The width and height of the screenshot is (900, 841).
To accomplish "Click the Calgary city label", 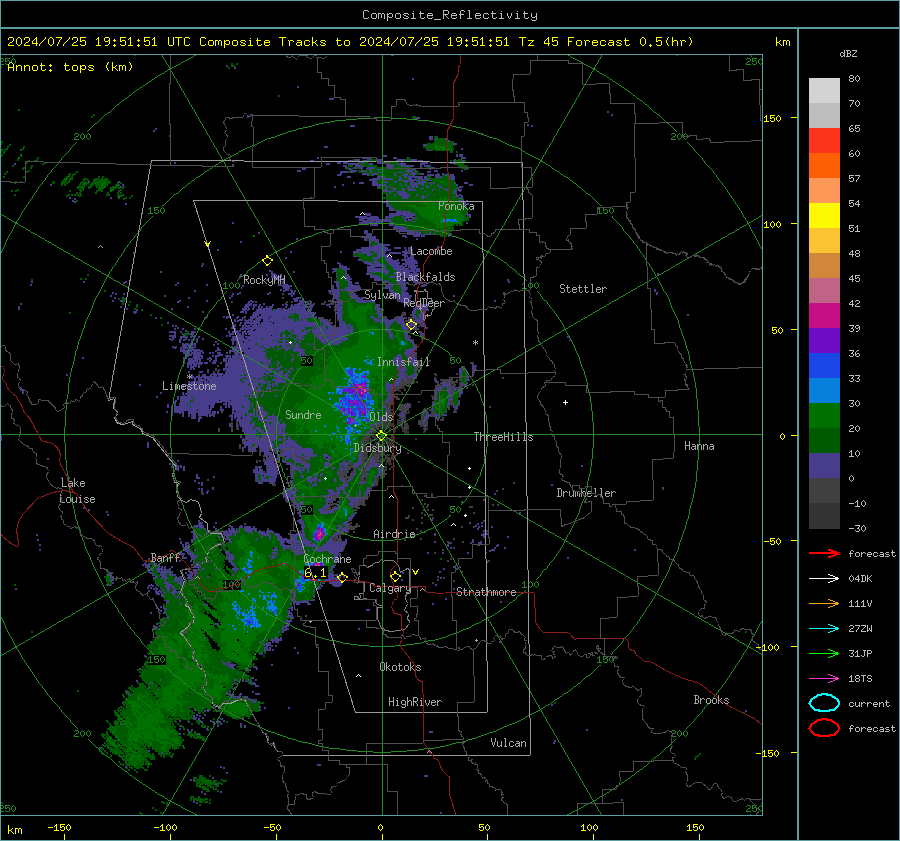I will tap(390, 588).
